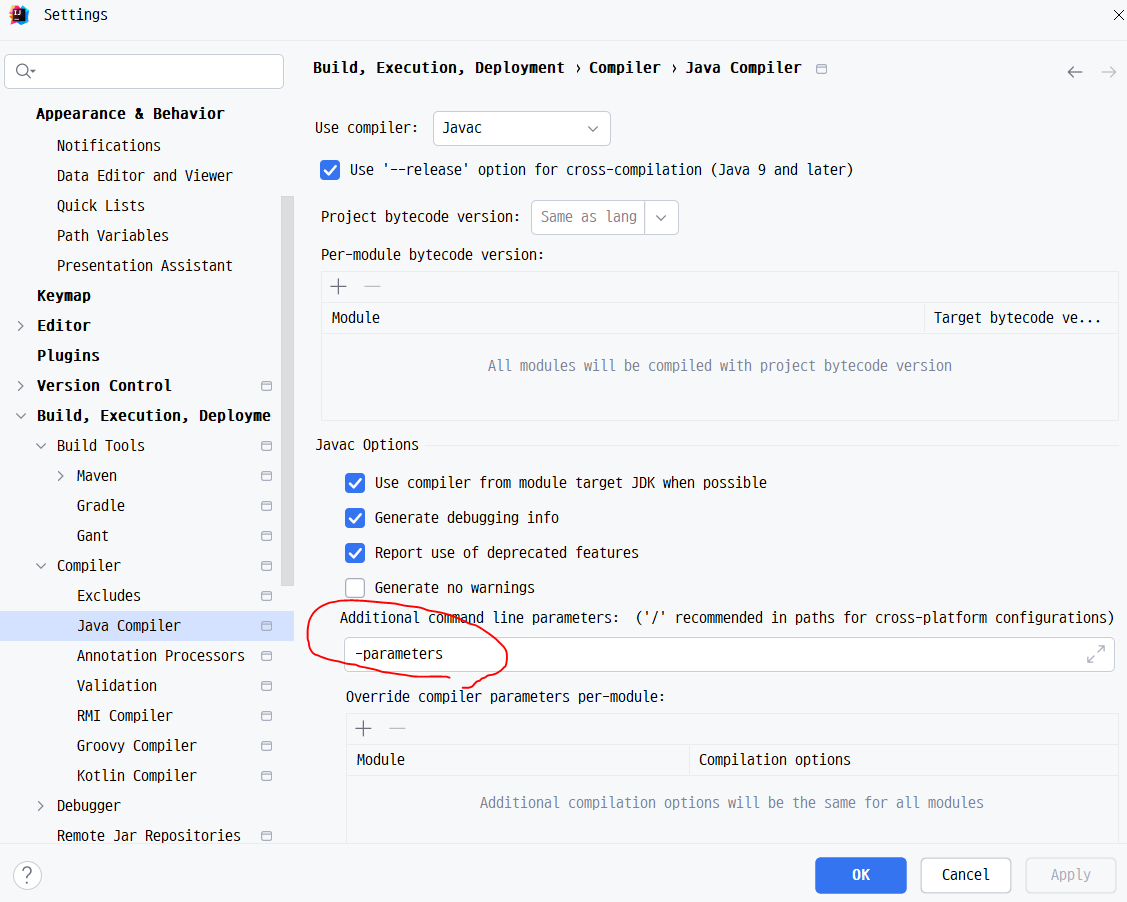Click project icon beside Annotation Processors
This screenshot has height=902, width=1127.
(267, 656)
